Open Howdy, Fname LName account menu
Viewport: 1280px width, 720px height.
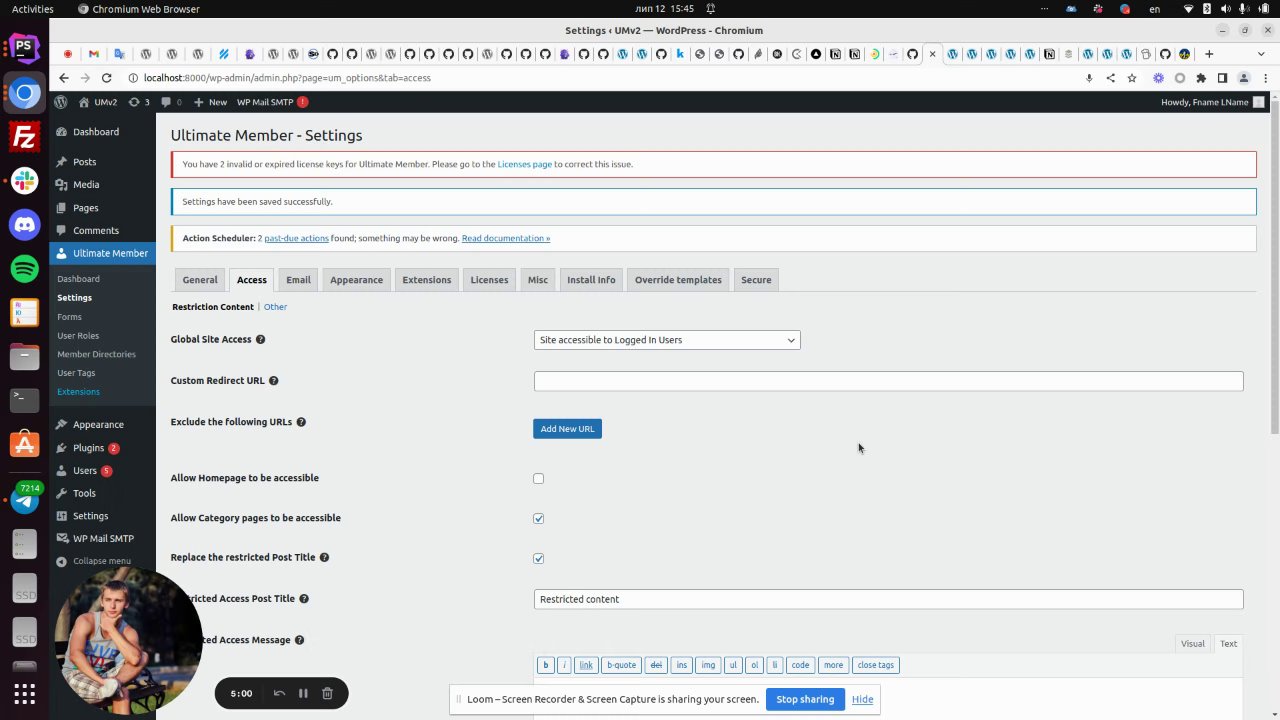tap(1213, 102)
